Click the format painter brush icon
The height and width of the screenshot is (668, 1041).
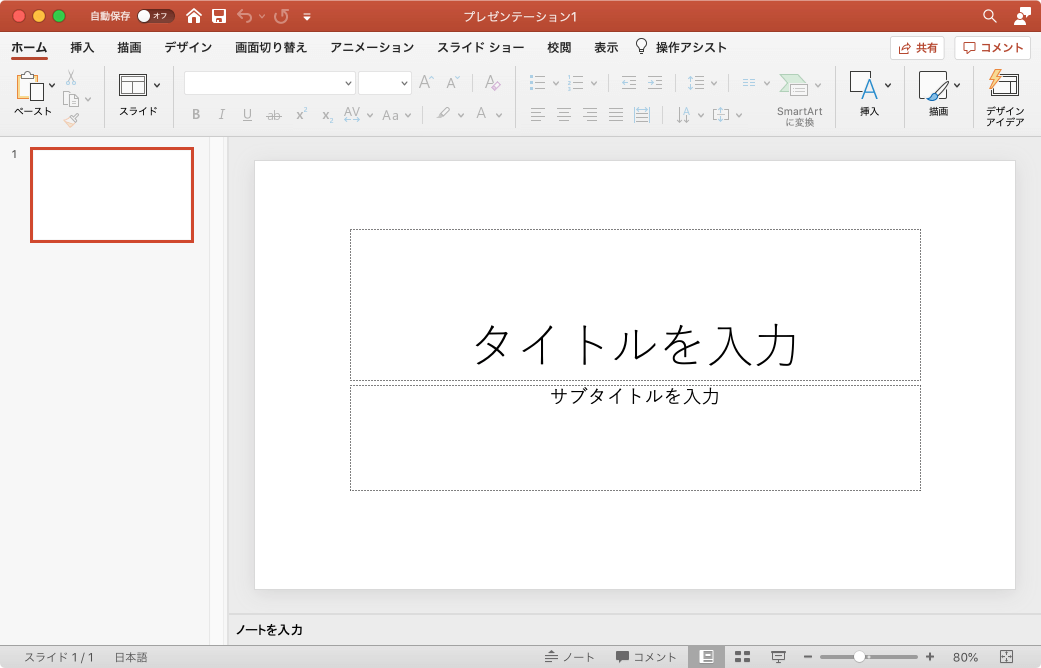(71, 120)
